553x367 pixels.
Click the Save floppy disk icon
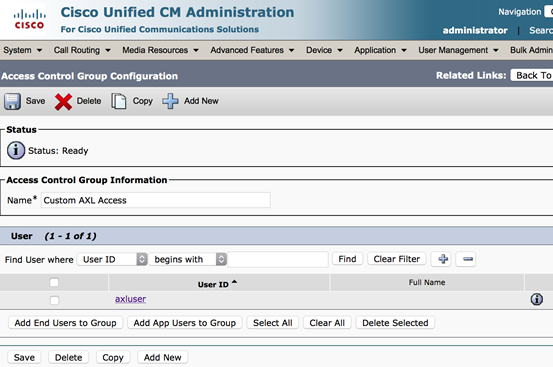pyautogui.click(x=12, y=102)
